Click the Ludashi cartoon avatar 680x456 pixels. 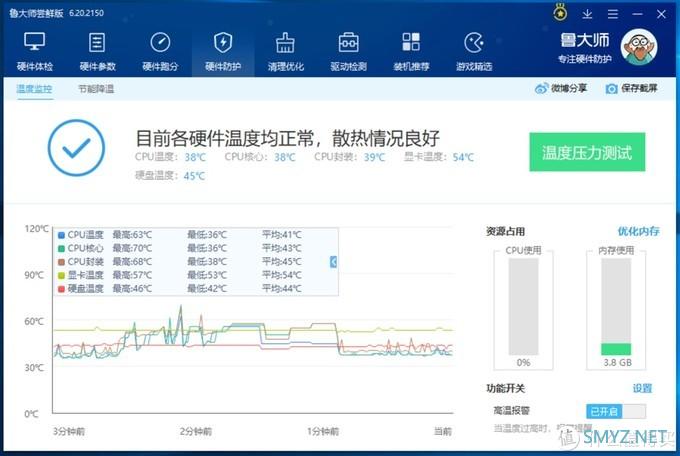pos(639,47)
